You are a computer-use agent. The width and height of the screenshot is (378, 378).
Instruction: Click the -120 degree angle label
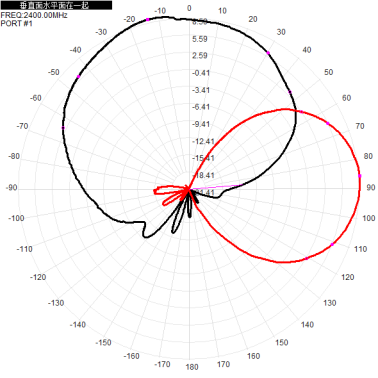point(38,277)
